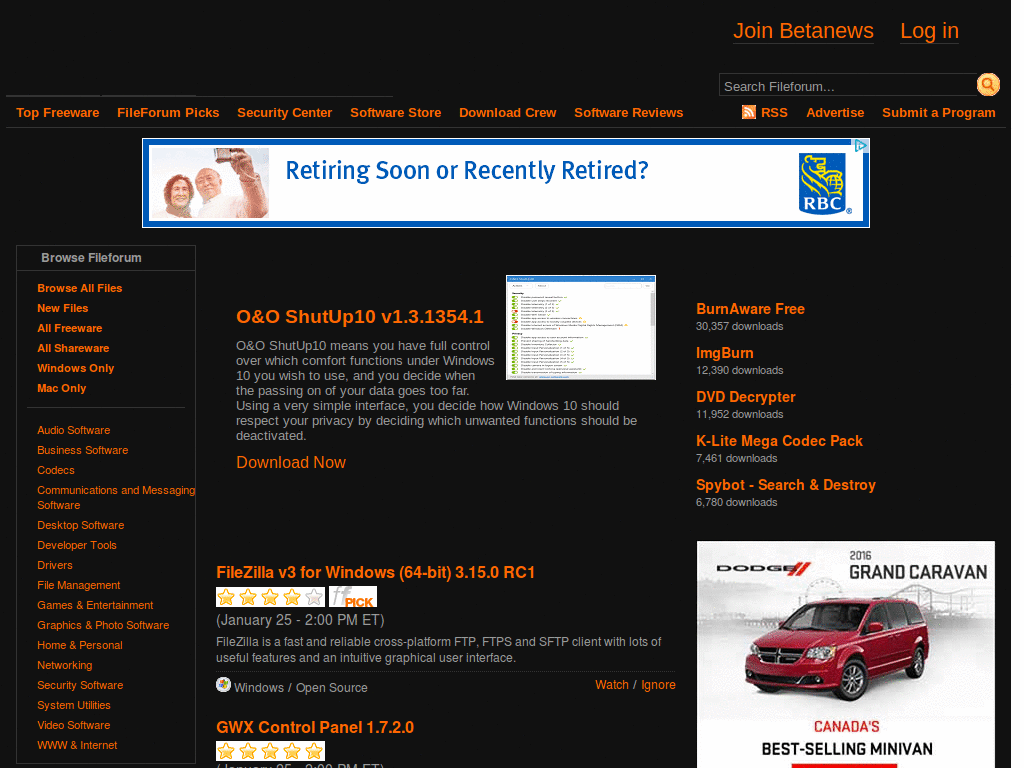Visit the Software Store

(x=396, y=112)
